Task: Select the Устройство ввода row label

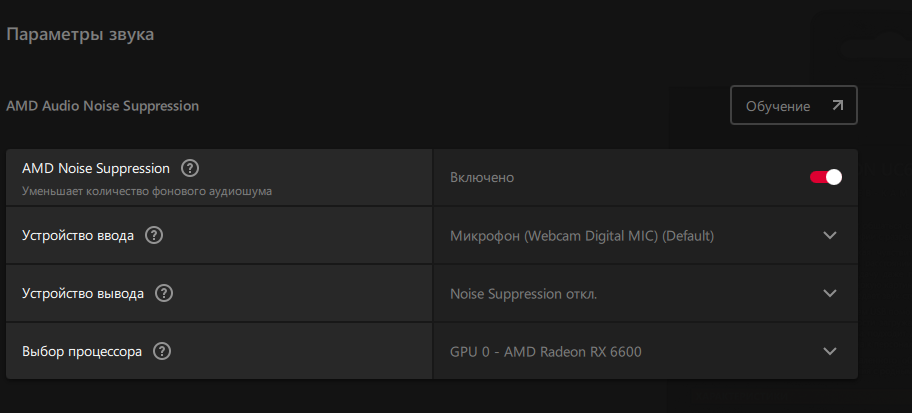Action: [x=78, y=236]
